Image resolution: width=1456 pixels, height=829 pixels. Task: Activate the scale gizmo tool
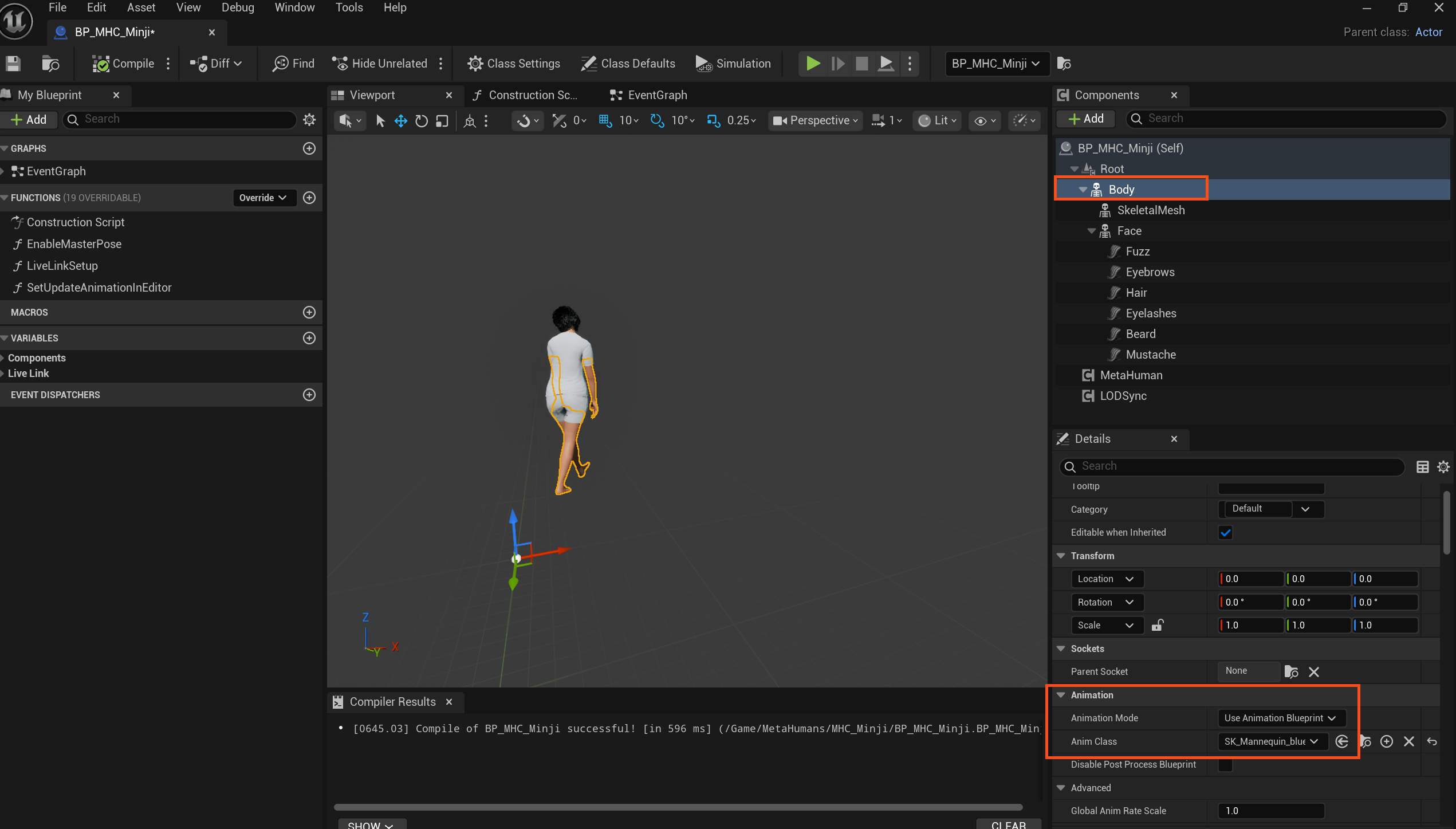442,121
